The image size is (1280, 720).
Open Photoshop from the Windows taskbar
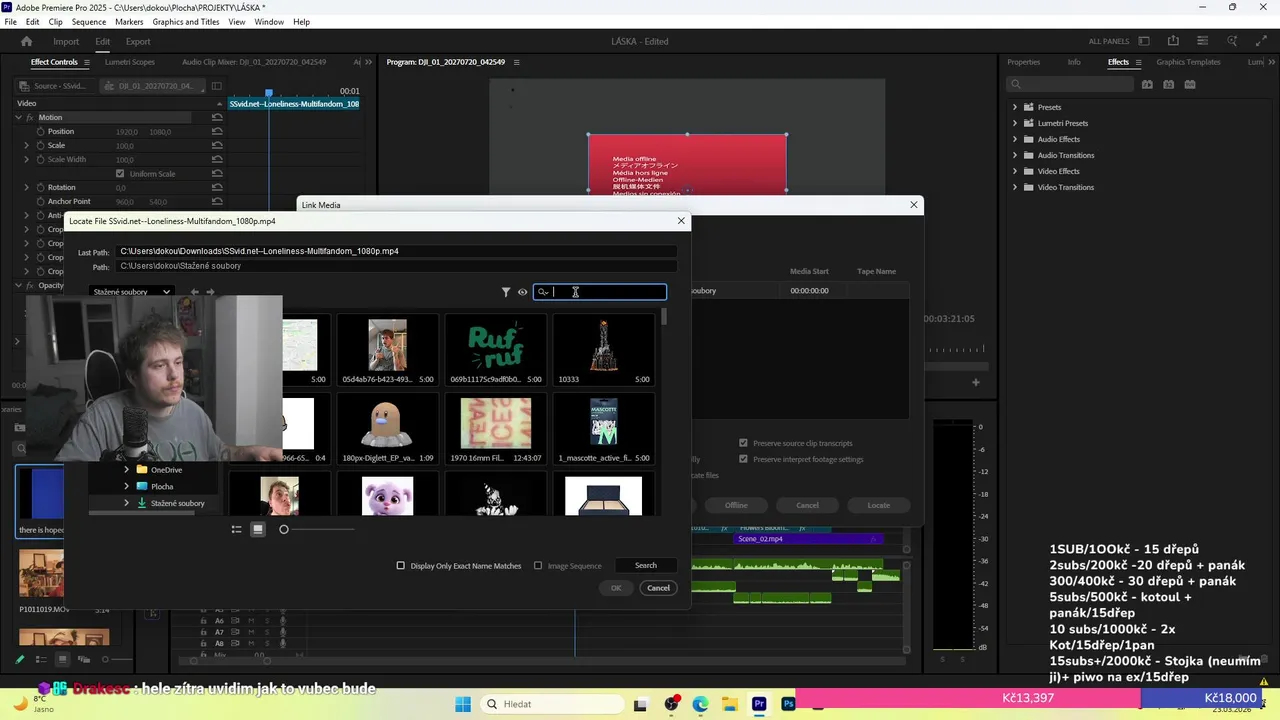pyautogui.click(x=788, y=704)
